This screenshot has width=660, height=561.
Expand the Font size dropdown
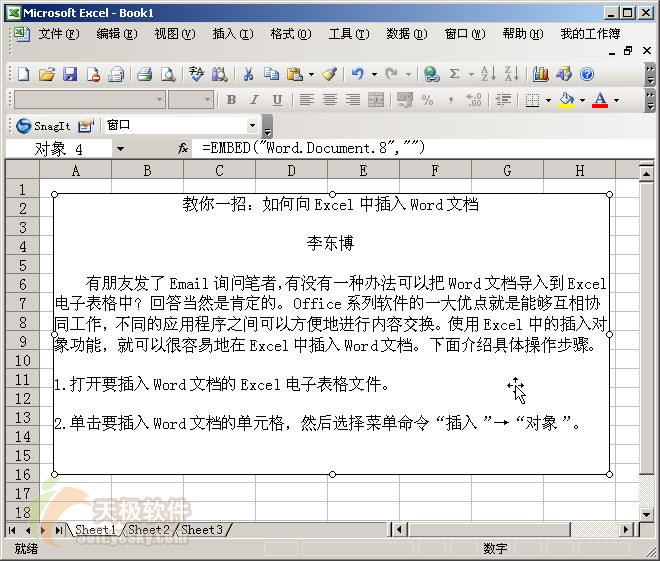pos(207,100)
